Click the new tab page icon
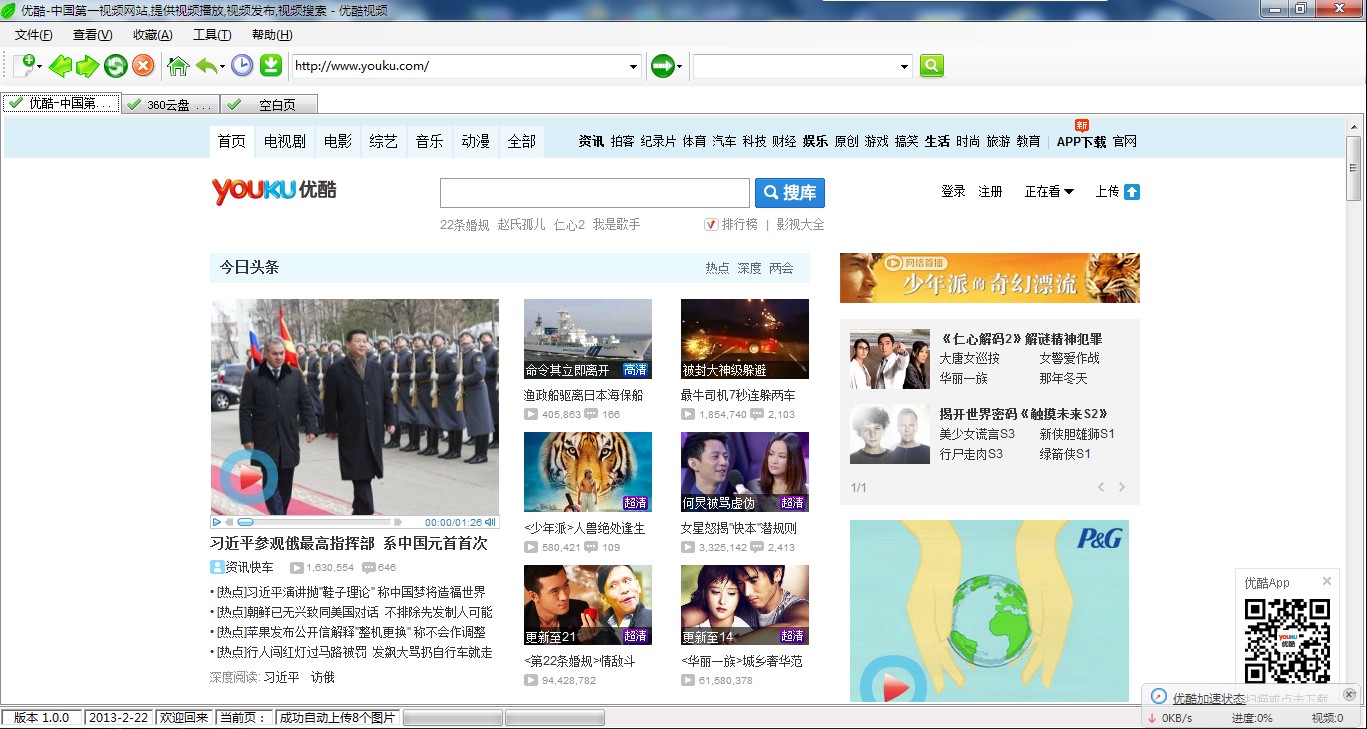The height and width of the screenshot is (729, 1367). click(x=24, y=66)
